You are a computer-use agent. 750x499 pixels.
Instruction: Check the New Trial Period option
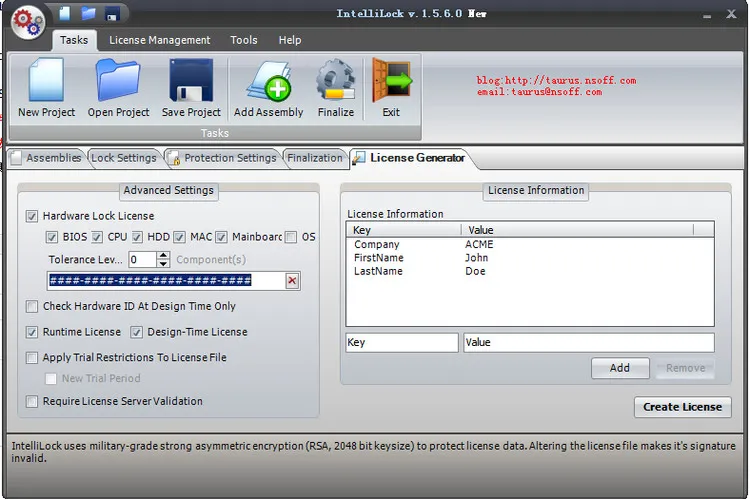click(x=51, y=378)
